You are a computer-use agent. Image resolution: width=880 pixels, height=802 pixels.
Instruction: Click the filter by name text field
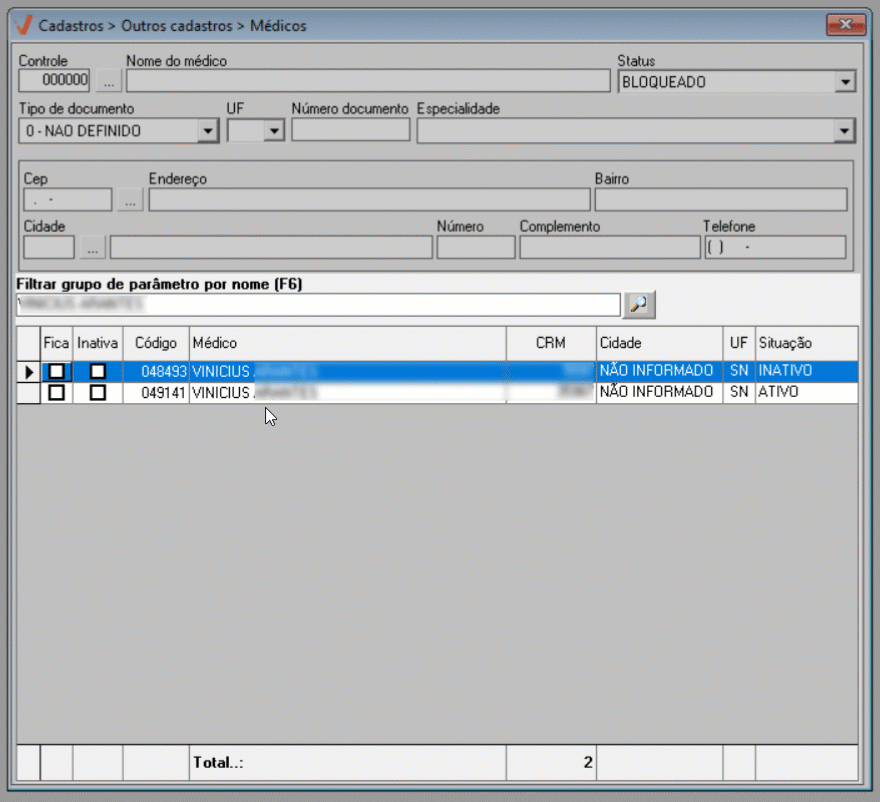318,304
